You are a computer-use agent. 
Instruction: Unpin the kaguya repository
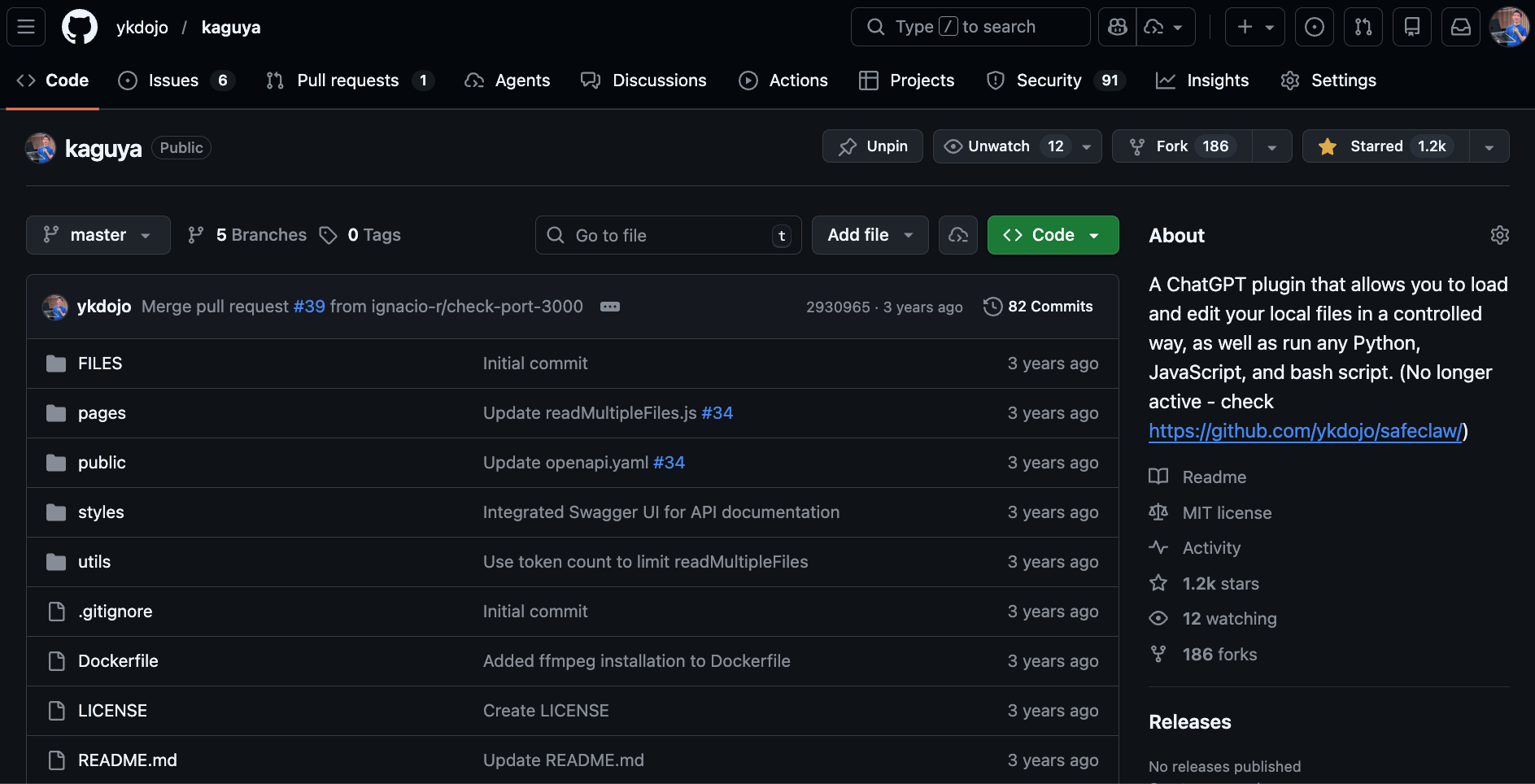pyautogui.click(x=872, y=146)
